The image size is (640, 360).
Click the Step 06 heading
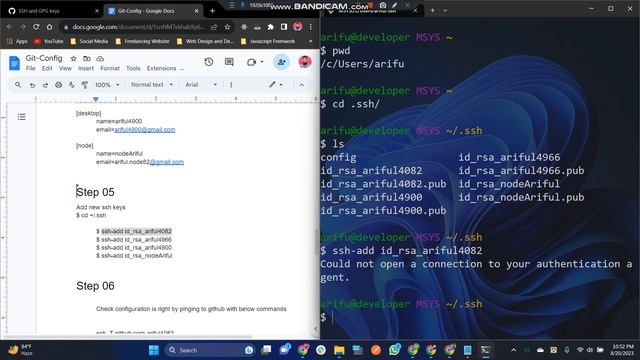(x=96, y=286)
